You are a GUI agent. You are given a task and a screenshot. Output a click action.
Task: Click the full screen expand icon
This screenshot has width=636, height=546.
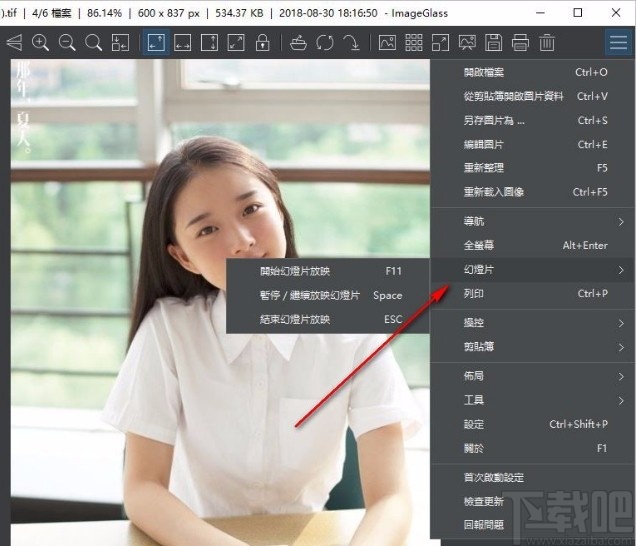pos(440,43)
